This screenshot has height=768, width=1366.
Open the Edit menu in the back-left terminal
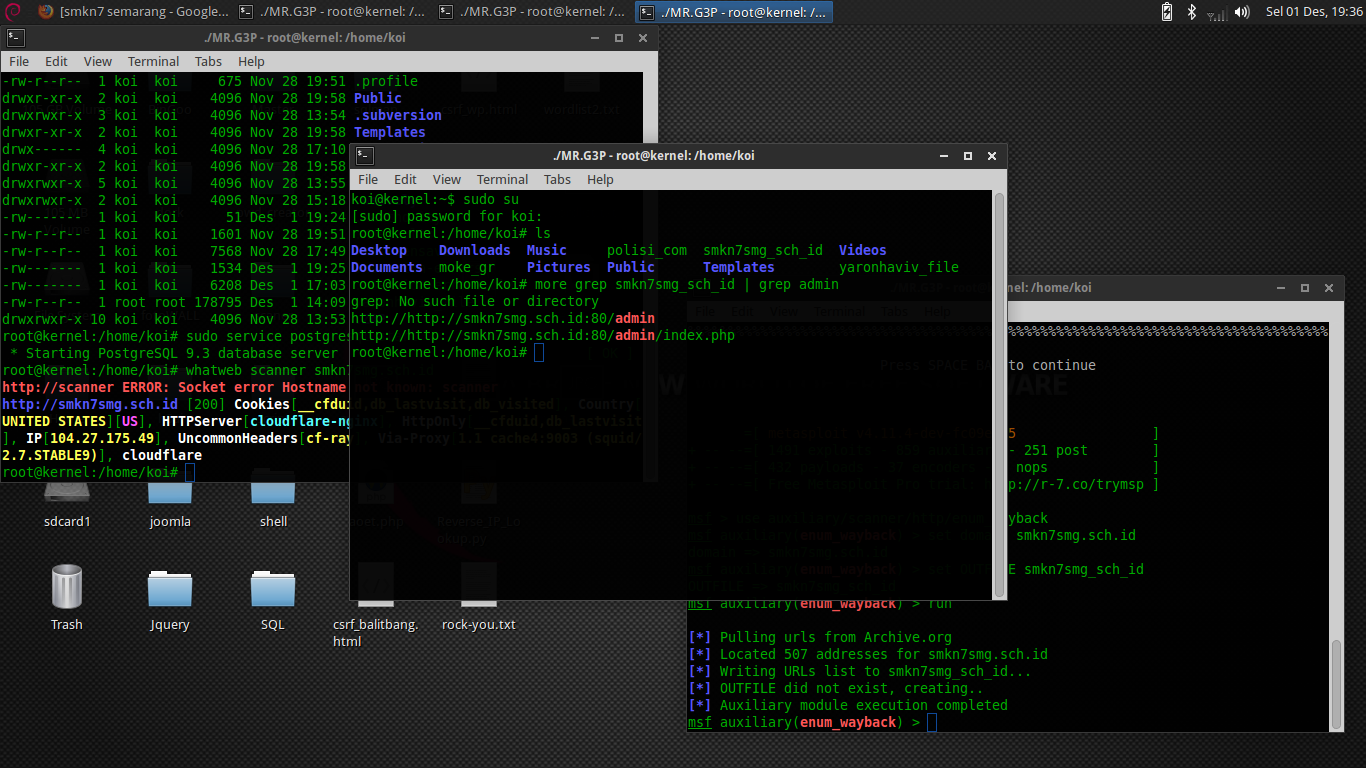pos(56,62)
